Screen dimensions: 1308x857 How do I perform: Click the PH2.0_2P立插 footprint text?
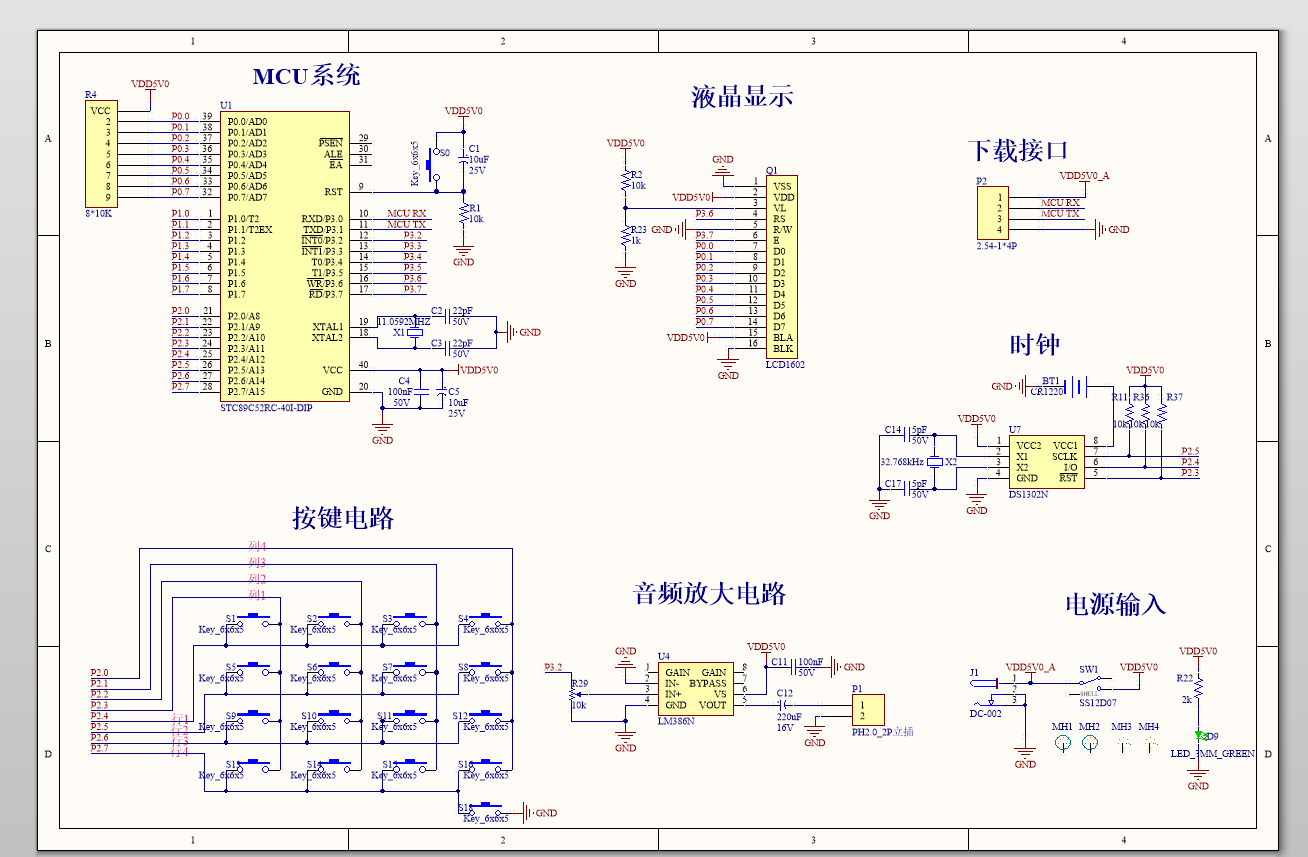click(x=882, y=732)
